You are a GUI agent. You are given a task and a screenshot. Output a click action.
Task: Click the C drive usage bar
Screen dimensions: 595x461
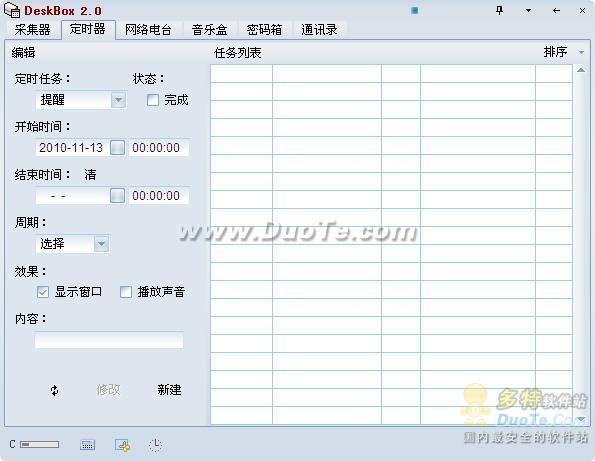[x=40, y=444]
